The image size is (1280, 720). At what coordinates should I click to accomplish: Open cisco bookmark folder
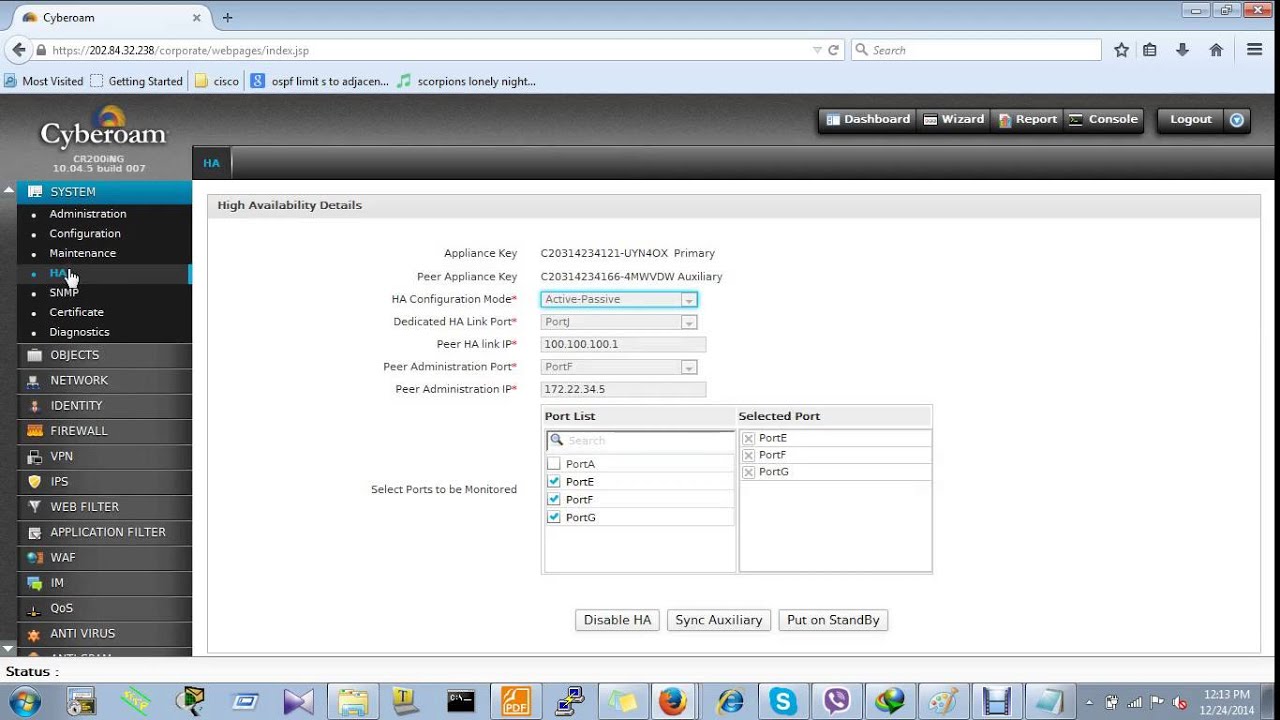pyautogui.click(x=217, y=81)
